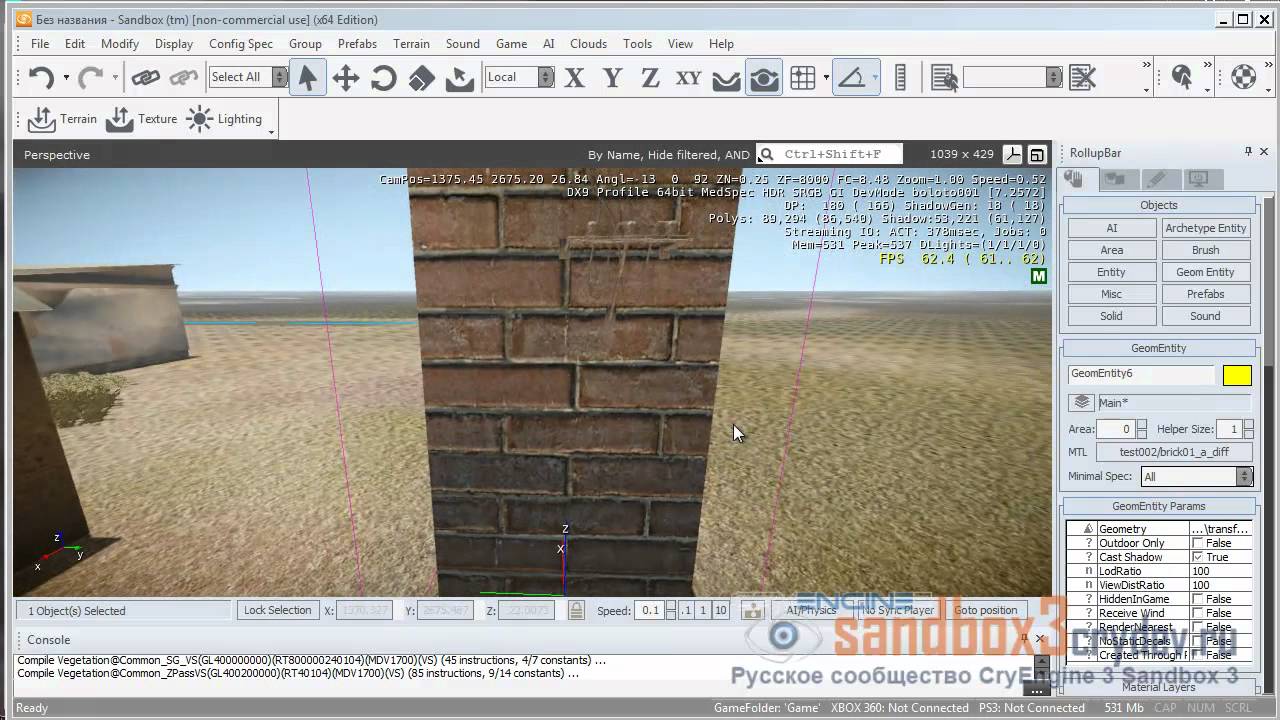Activate the Select terrain tool
The height and width of the screenshot is (720, 1280).
tap(460, 77)
